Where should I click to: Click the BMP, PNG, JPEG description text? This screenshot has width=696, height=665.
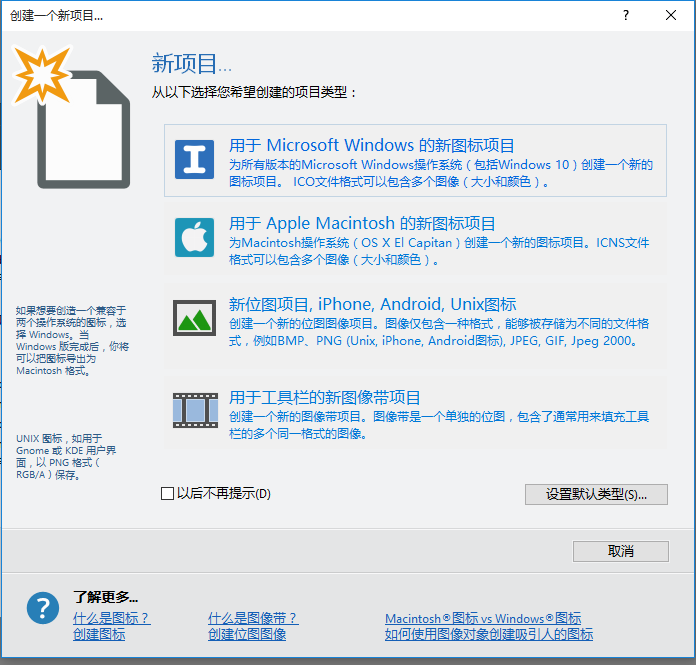pos(439,332)
